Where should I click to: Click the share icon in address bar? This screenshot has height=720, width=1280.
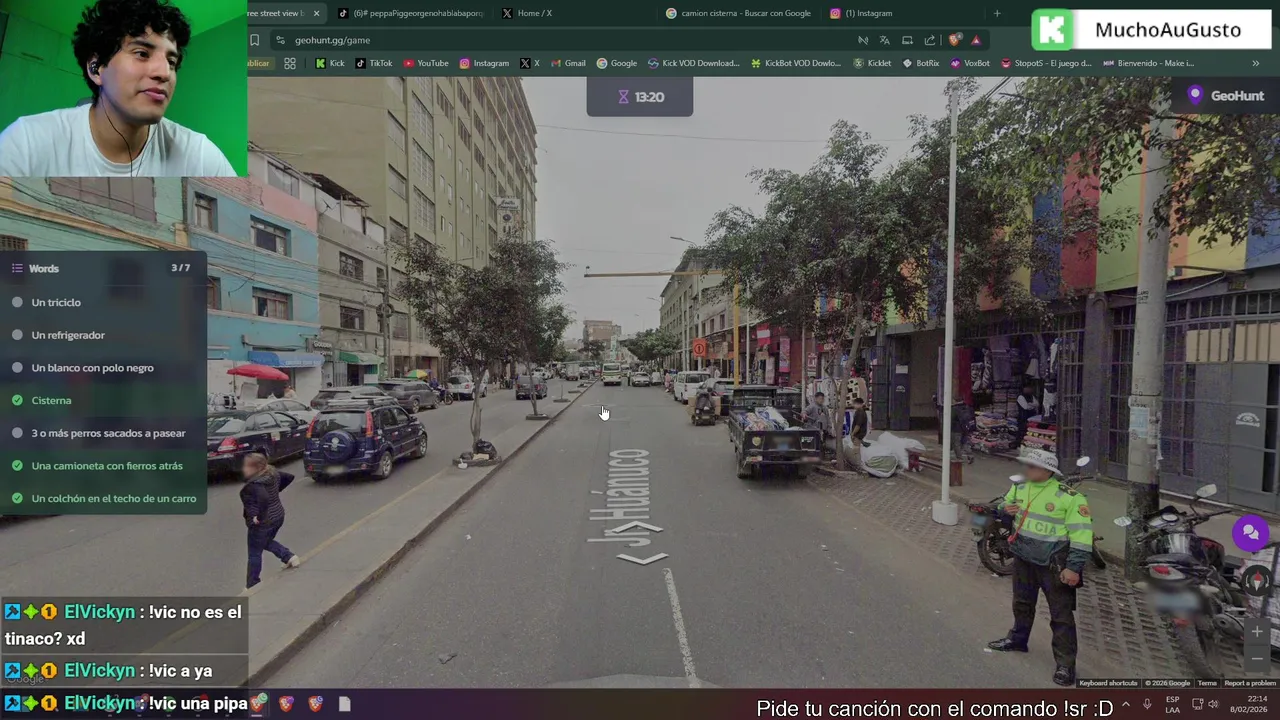pyautogui.click(x=930, y=40)
